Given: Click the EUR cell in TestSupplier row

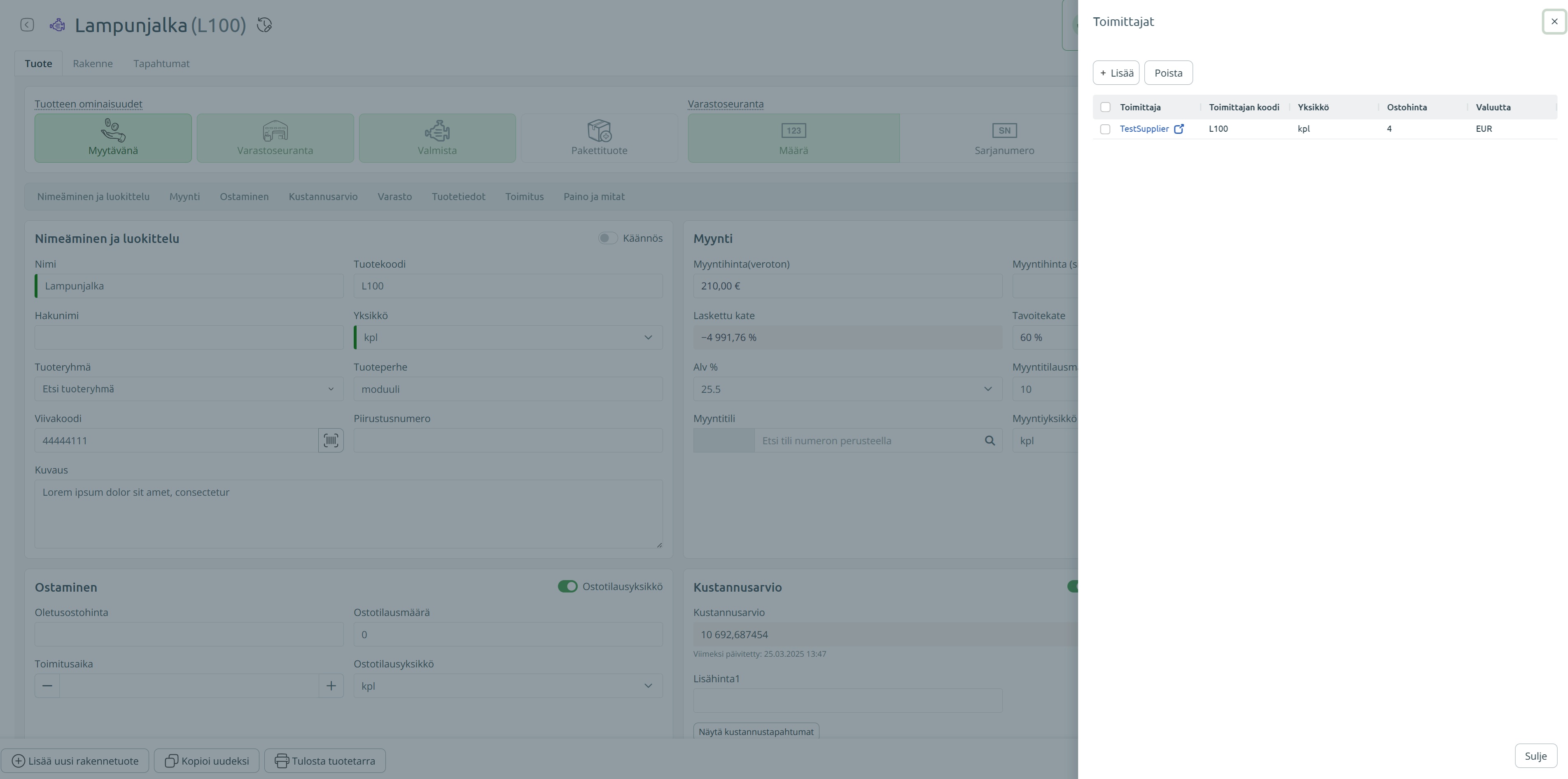Looking at the screenshot, I should [1484, 128].
